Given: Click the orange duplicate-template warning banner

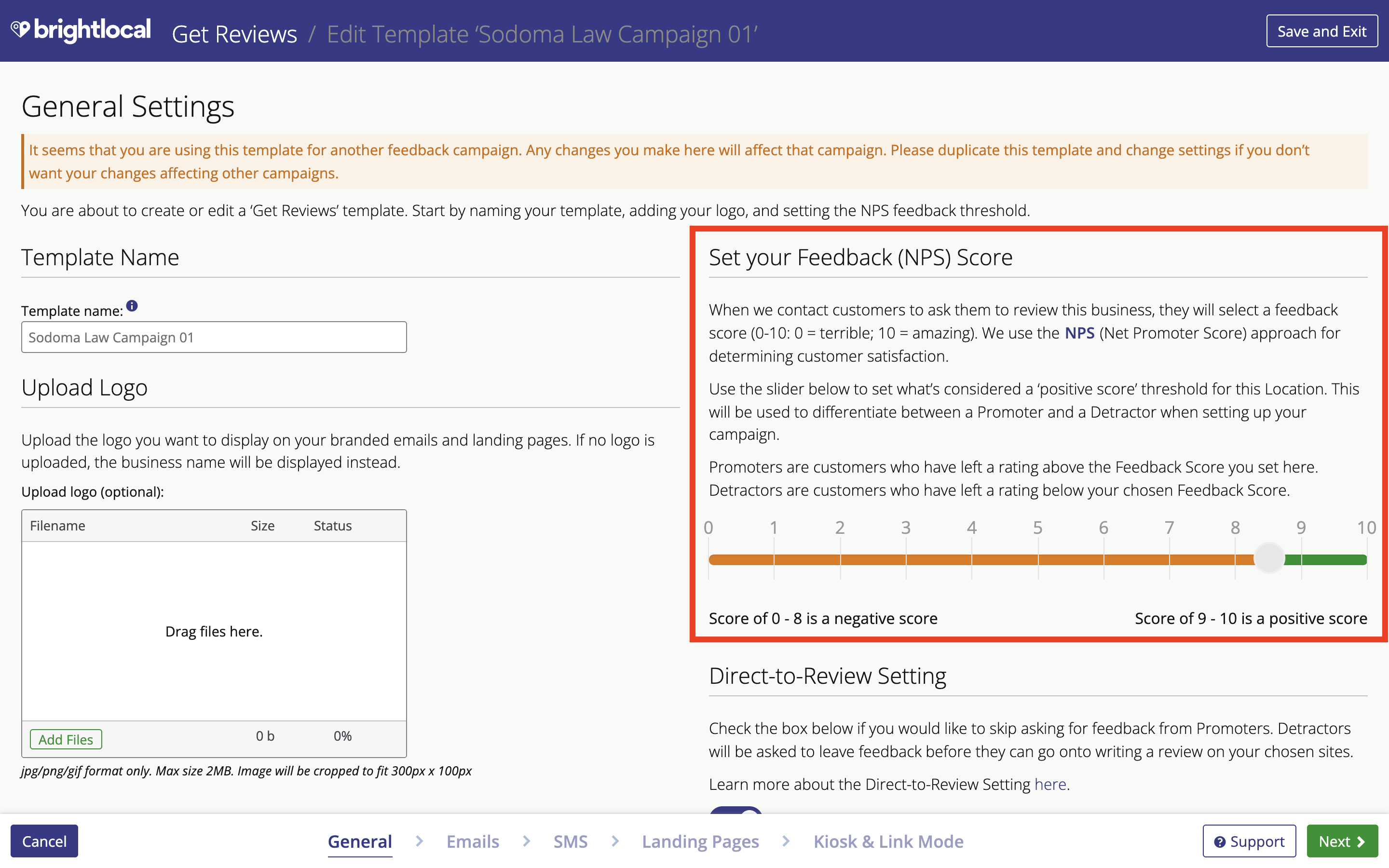Looking at the screenshot, I should click(694, 162).
